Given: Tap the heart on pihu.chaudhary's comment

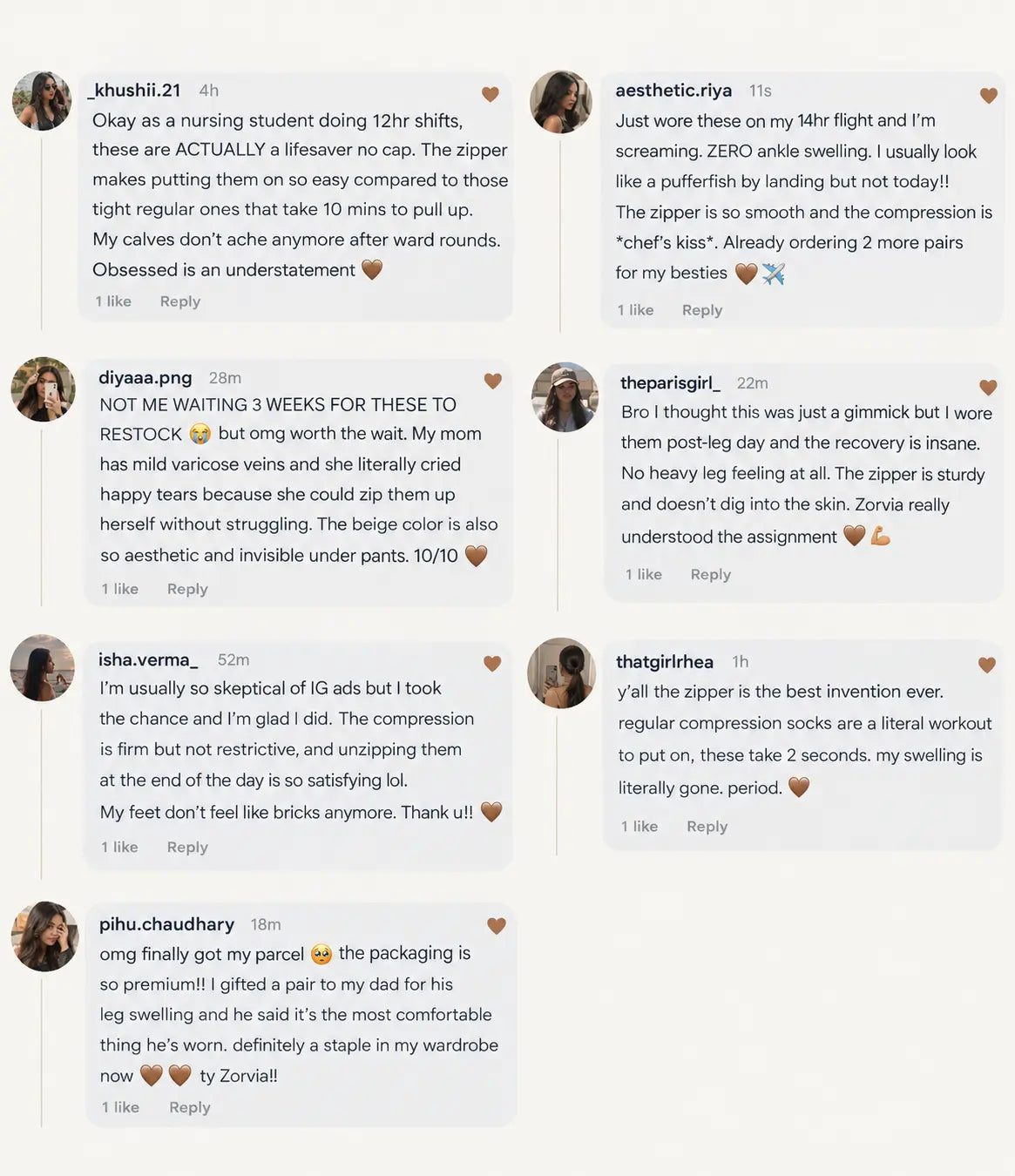Looking at the screenshot, I should 497,926.
